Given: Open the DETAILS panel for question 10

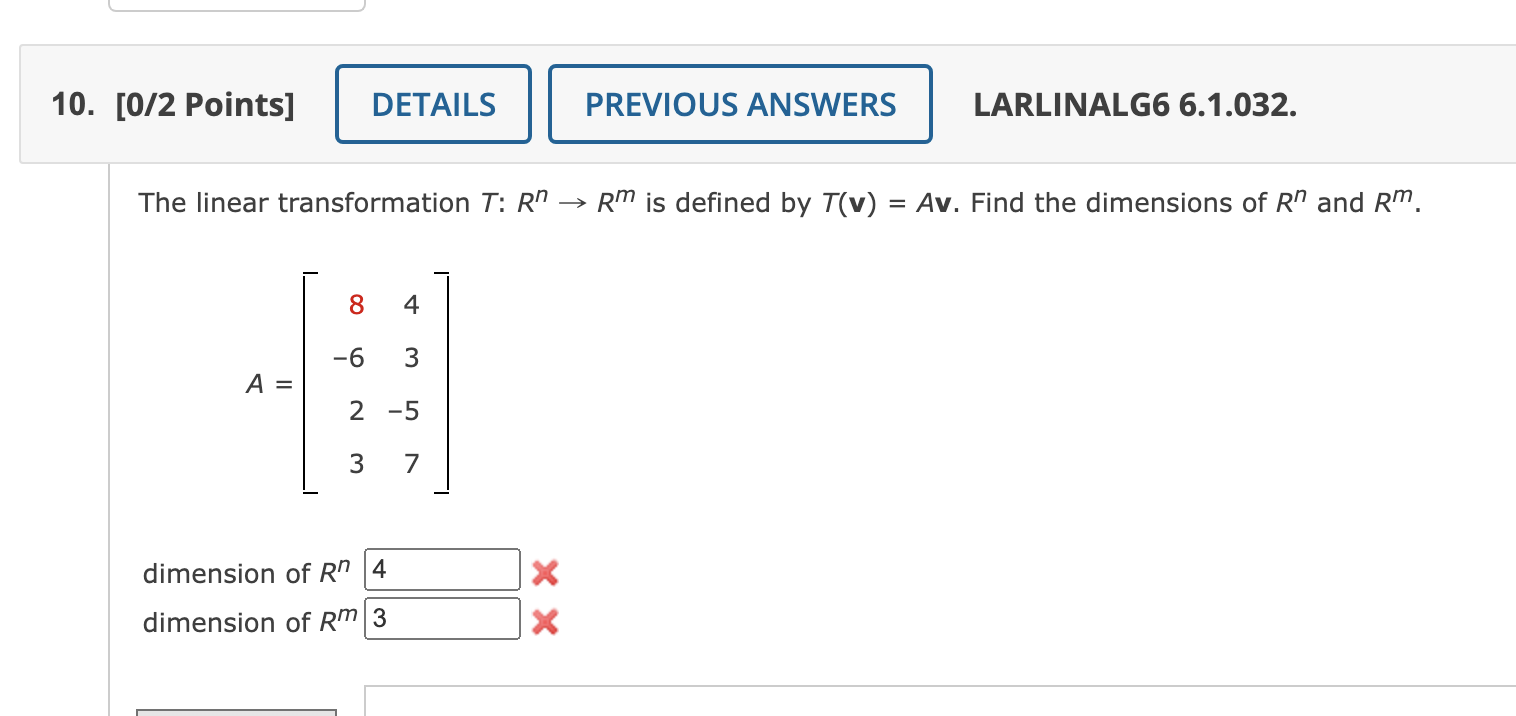Looking at the screenshot, I should [x=432, y=103].
